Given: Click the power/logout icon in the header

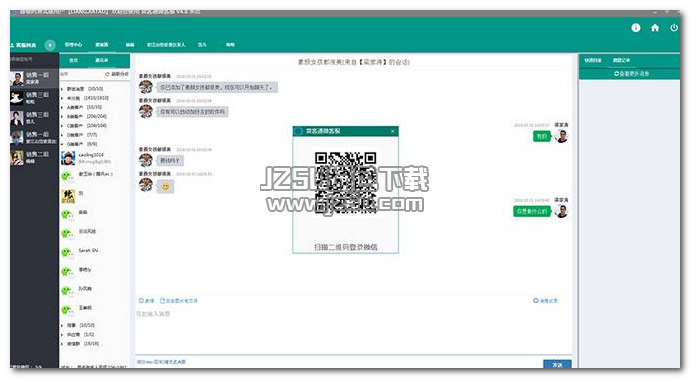Looking at the screenshot, I should (x=674, y=28).
